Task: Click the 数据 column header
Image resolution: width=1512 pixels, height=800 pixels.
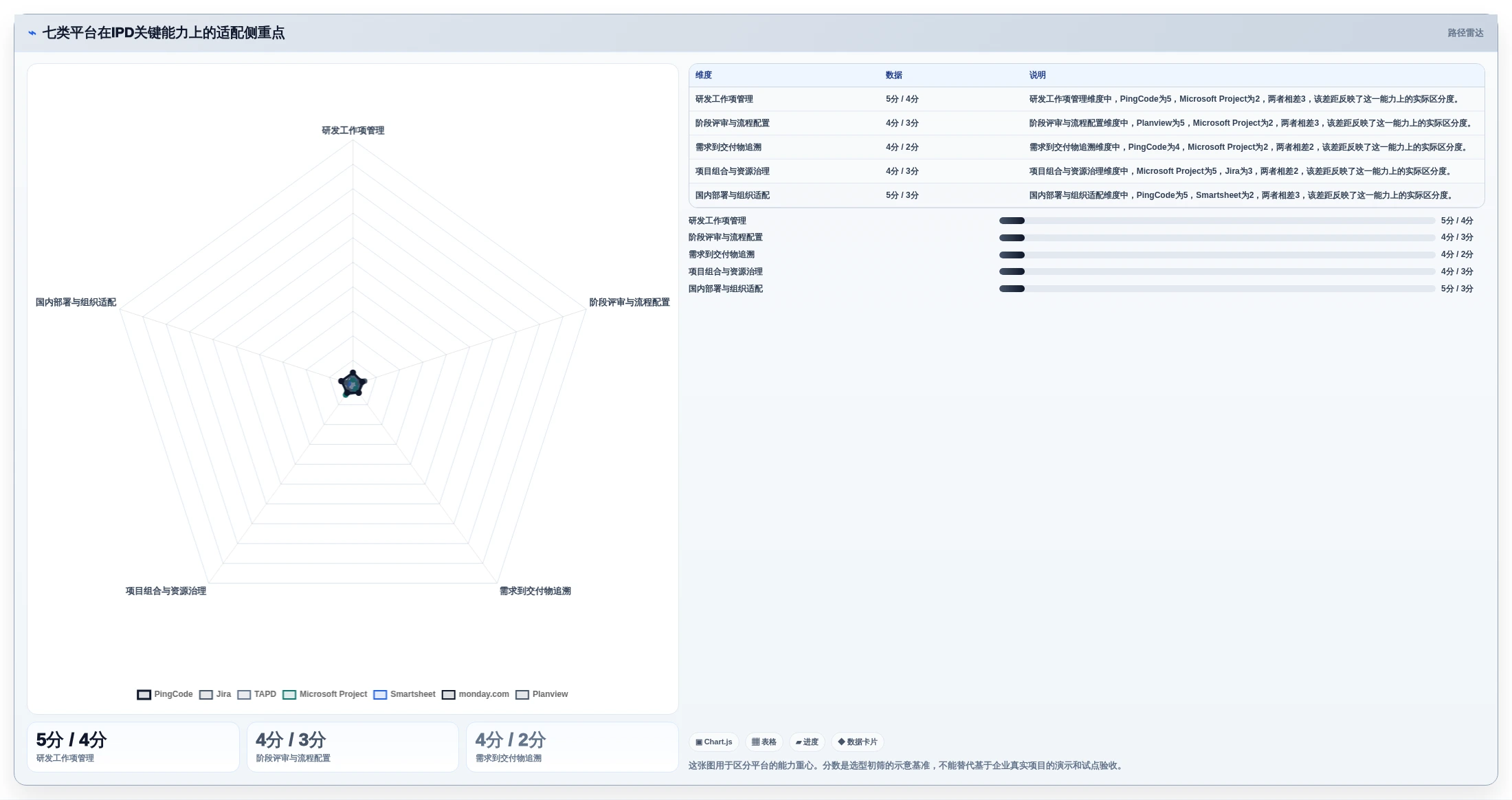Action: pos(893,76)
